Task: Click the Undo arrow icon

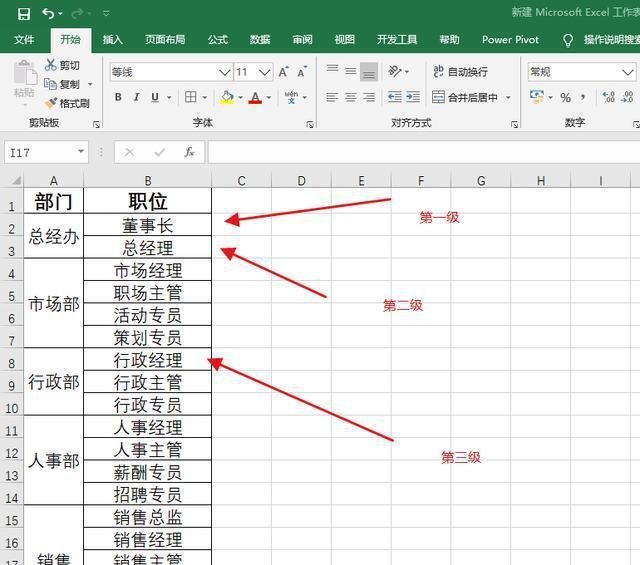Action: pos(48,13)
